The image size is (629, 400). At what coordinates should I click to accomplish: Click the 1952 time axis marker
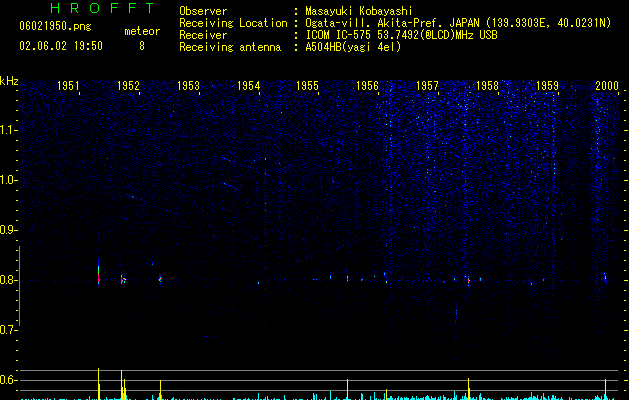point(128,85)
